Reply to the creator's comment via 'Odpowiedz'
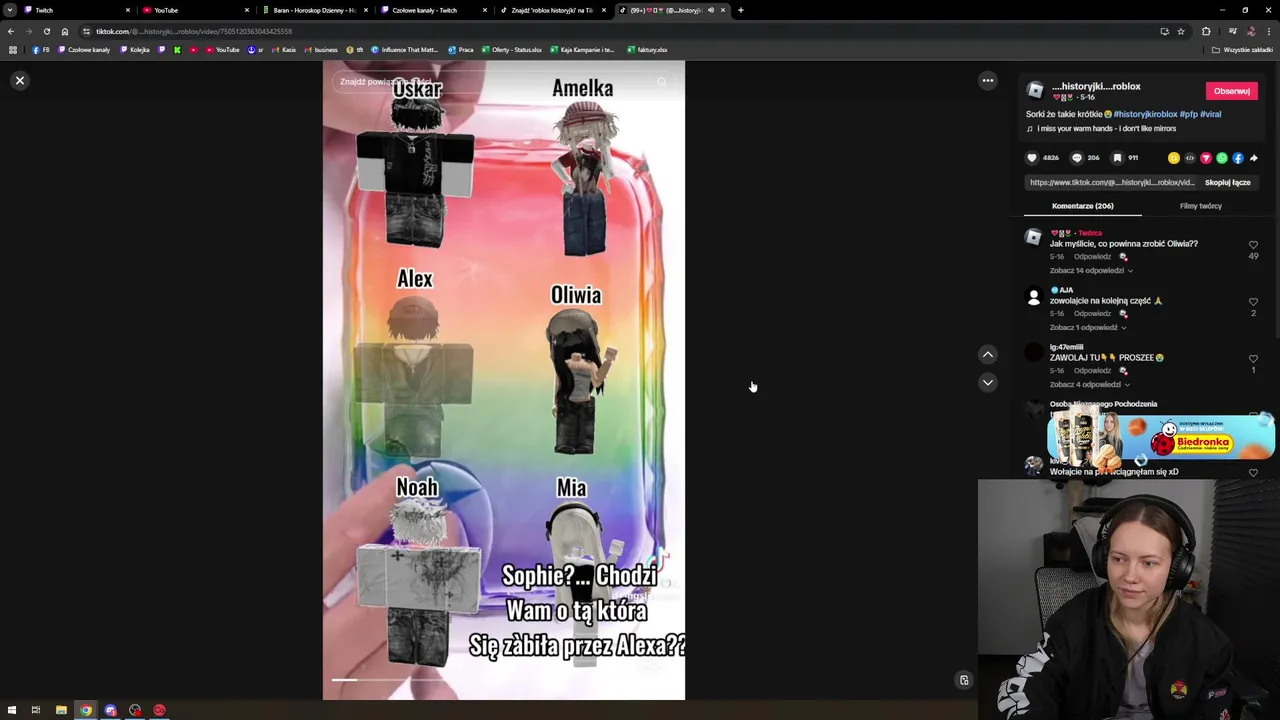1280x720 pixels. tap(1092, 257)
